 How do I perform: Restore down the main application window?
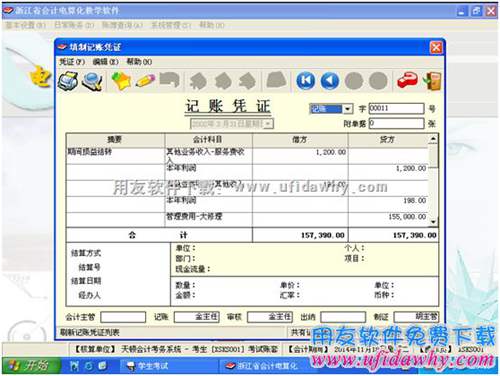476,11
